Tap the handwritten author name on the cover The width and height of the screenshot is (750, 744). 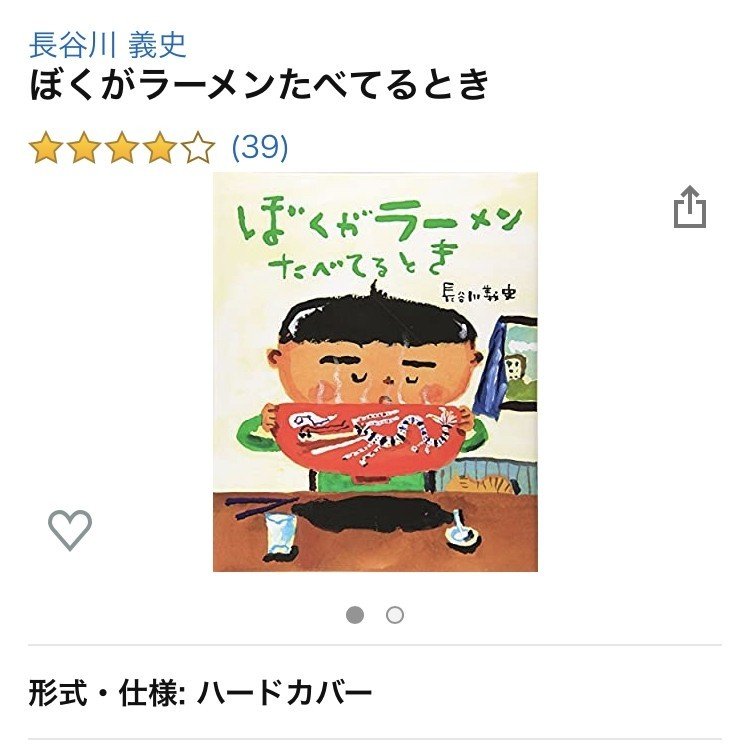478,291
